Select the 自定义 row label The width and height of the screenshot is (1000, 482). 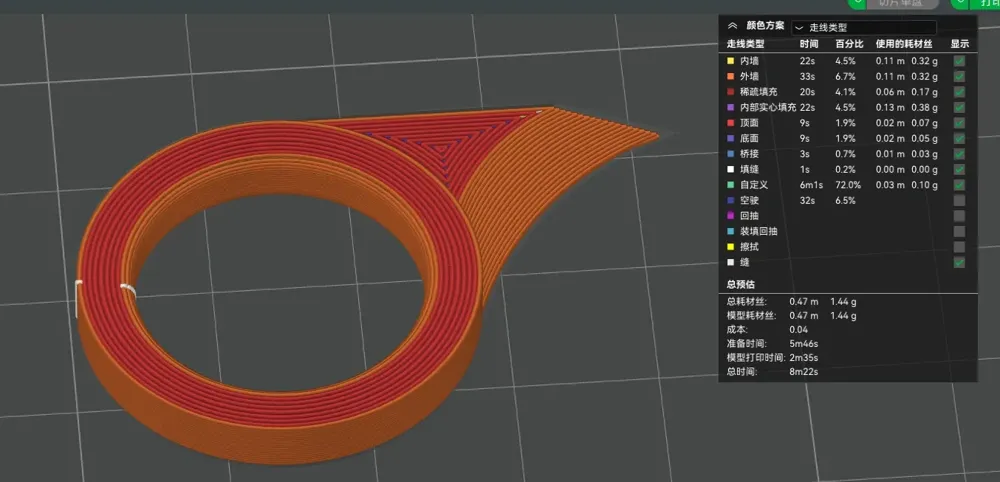(x=754, y=185)
